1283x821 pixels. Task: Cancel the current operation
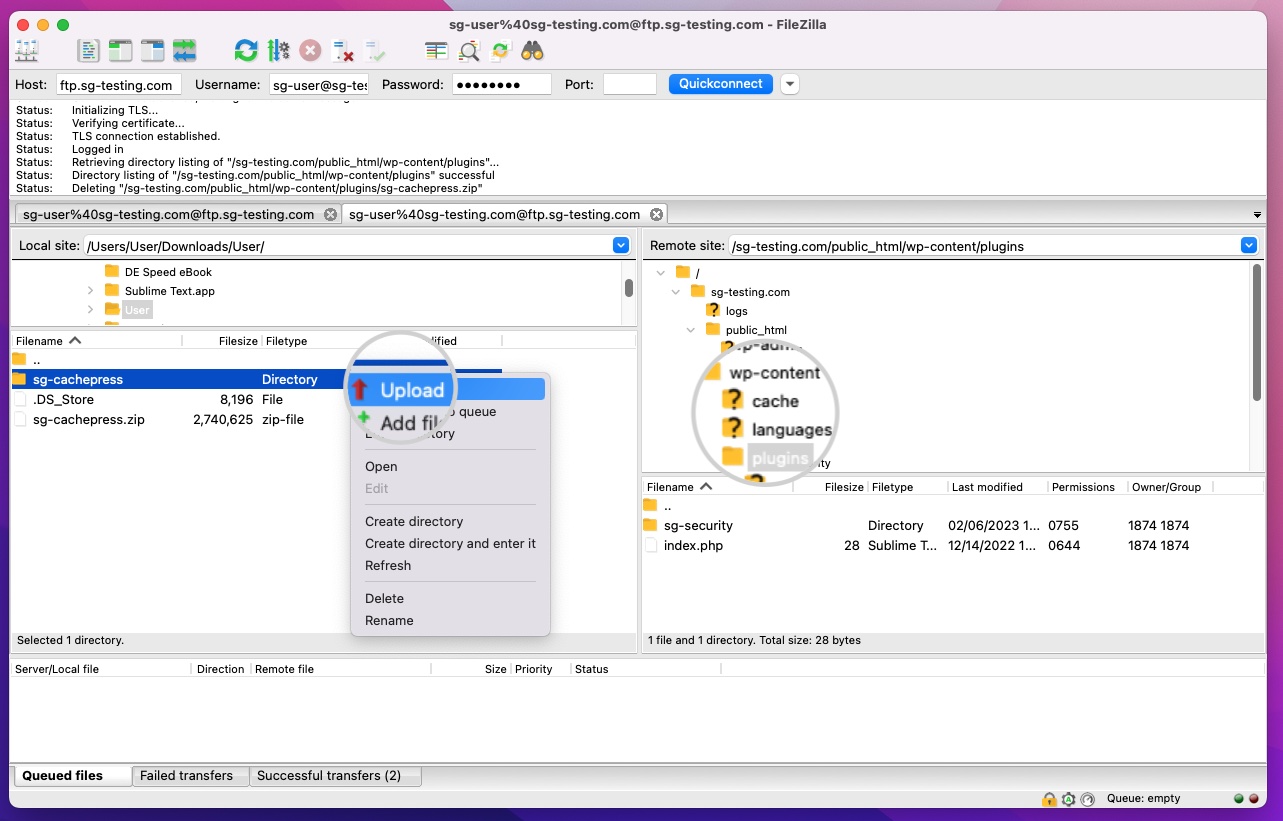[311, 50]
